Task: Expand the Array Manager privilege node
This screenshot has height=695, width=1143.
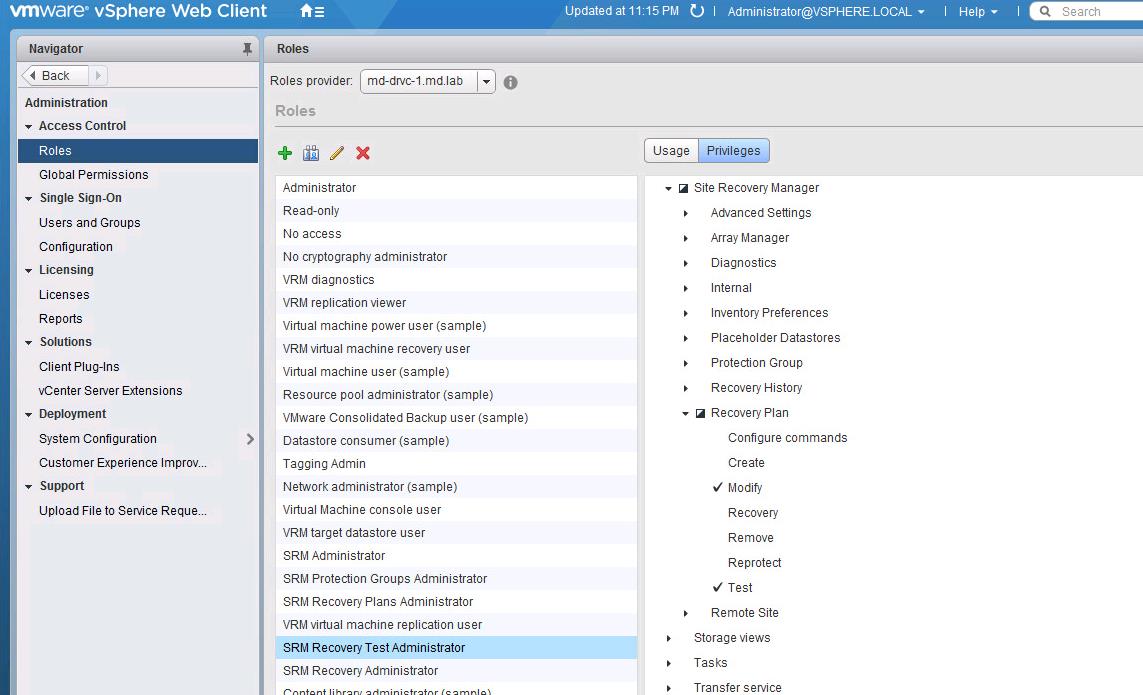Action: coord(686,238)
